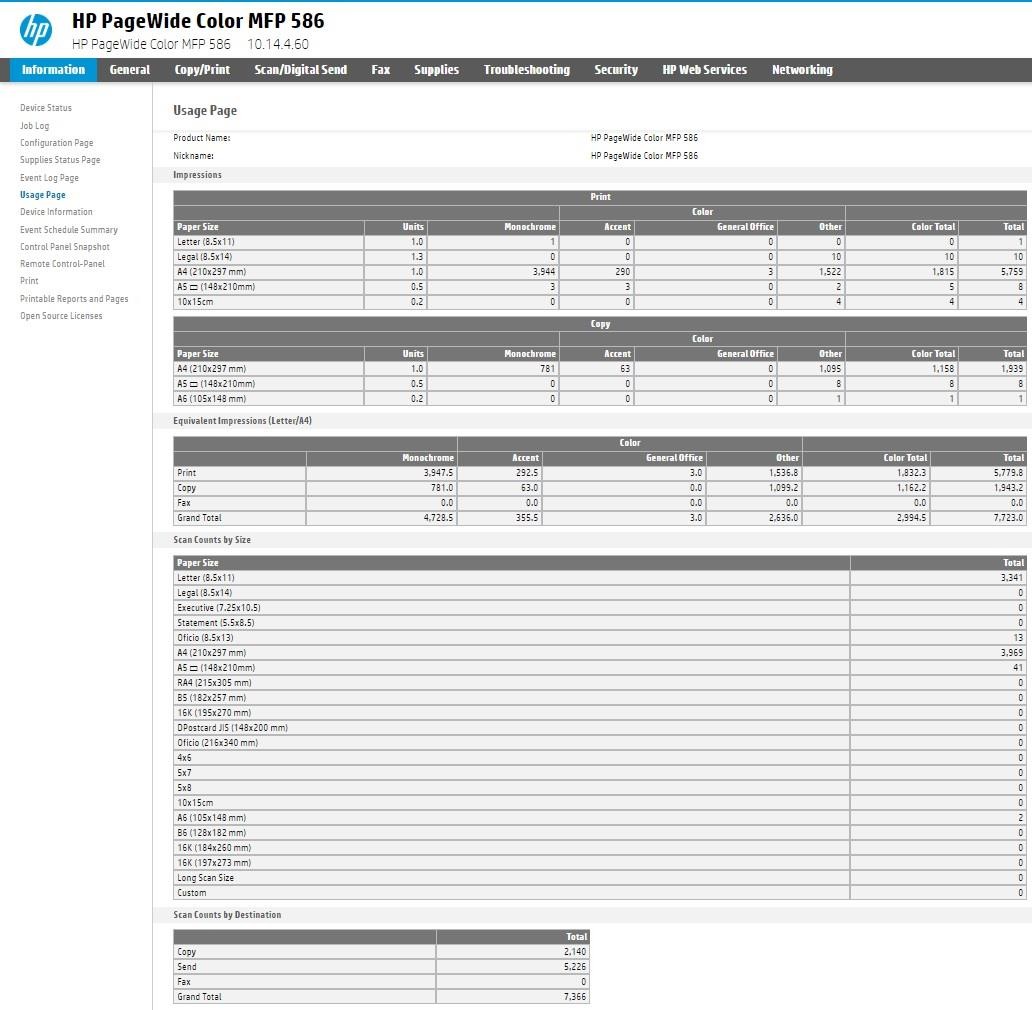Open Event Schedule Summary link
The width and height of the screenshot is (1032, 1010).
coord(69,230)
